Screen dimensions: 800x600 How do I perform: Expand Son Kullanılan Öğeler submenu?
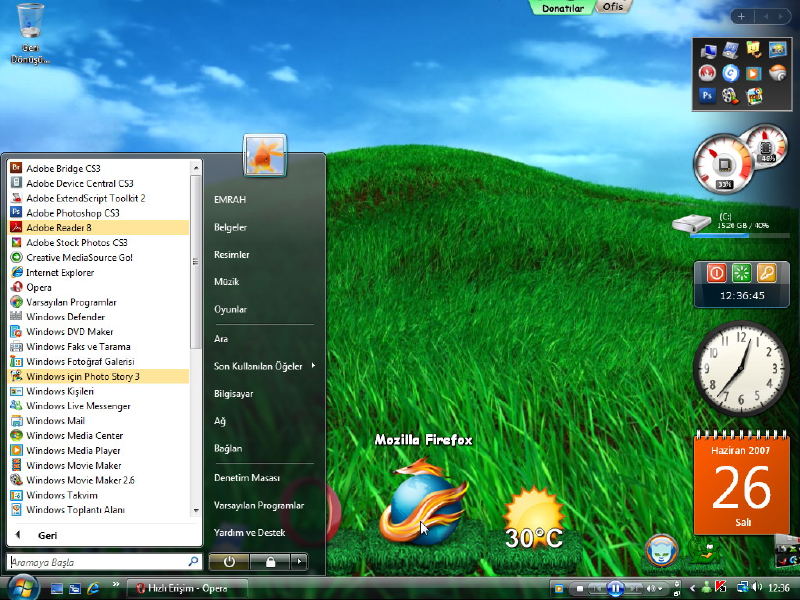click(x=265, y=366)
